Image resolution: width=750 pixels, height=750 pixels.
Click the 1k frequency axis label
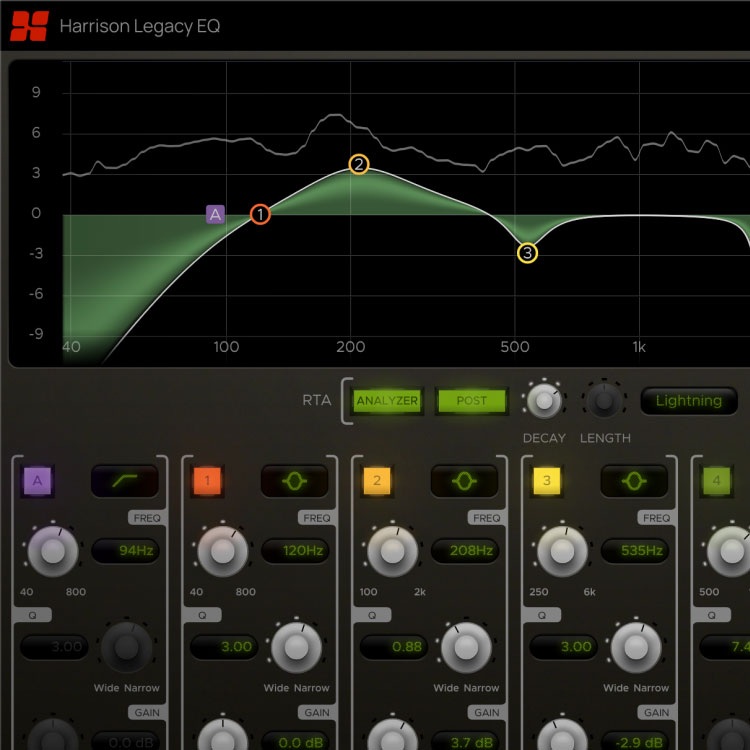pyautogui.click(x=639, y=347)
